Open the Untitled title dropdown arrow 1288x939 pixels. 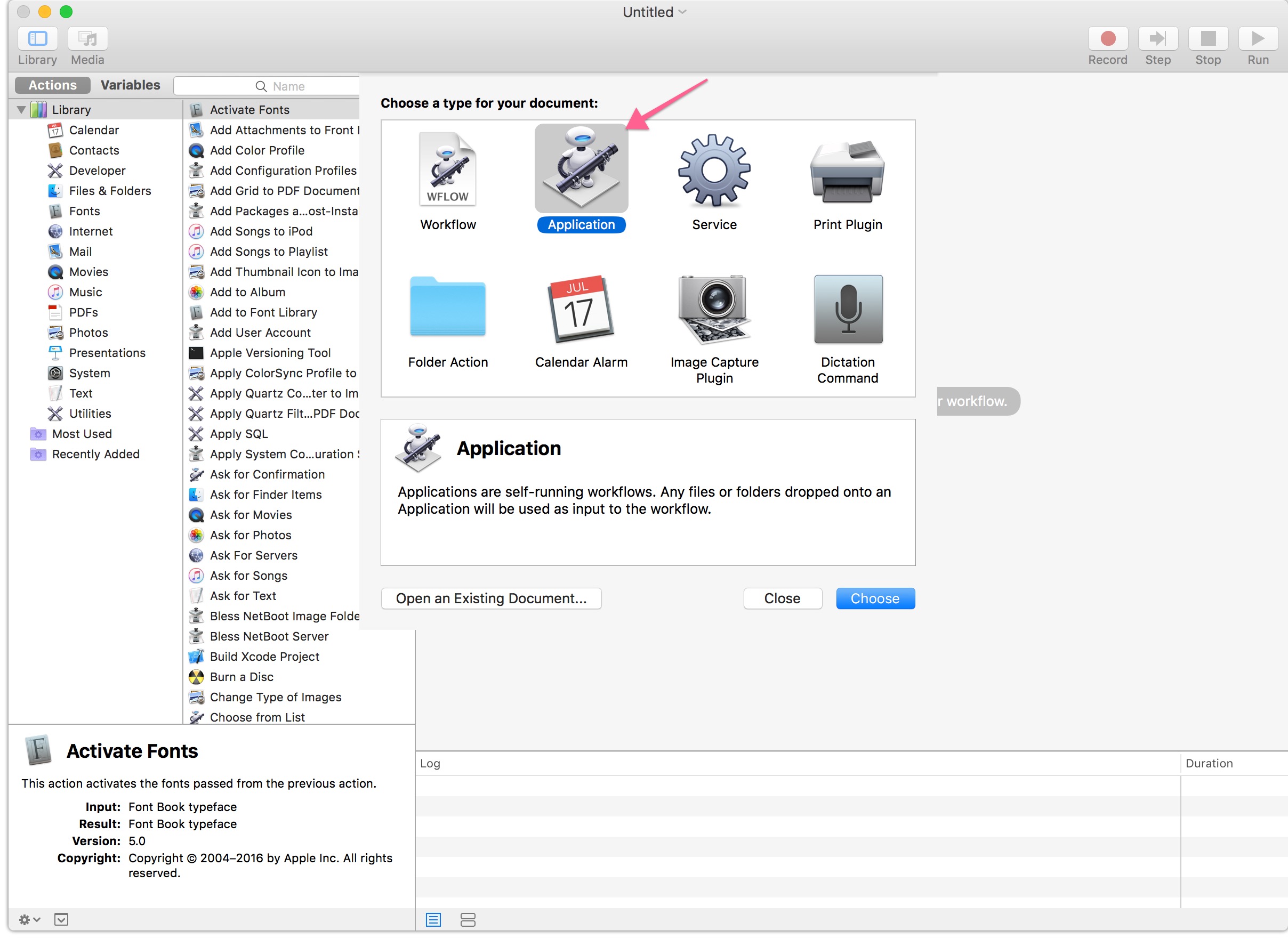point(682,12)
